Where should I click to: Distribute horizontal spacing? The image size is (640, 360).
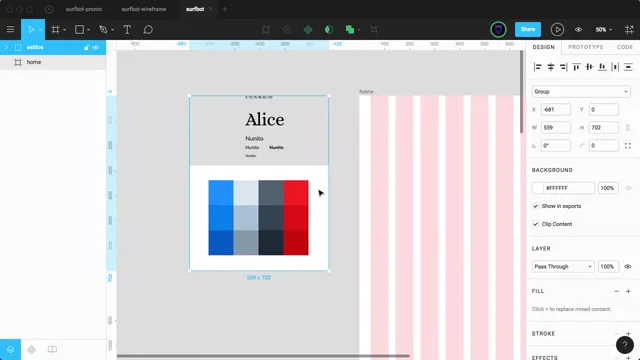[615, 67]
